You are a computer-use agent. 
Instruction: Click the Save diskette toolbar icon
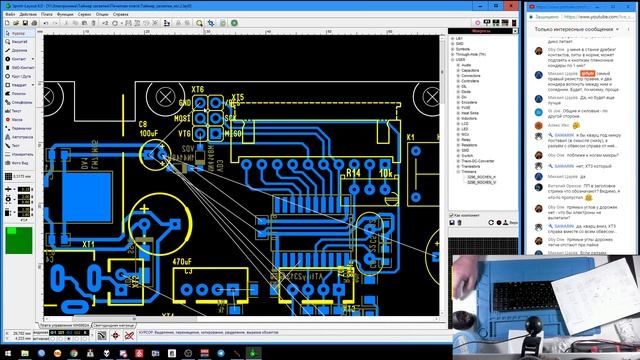25,23
